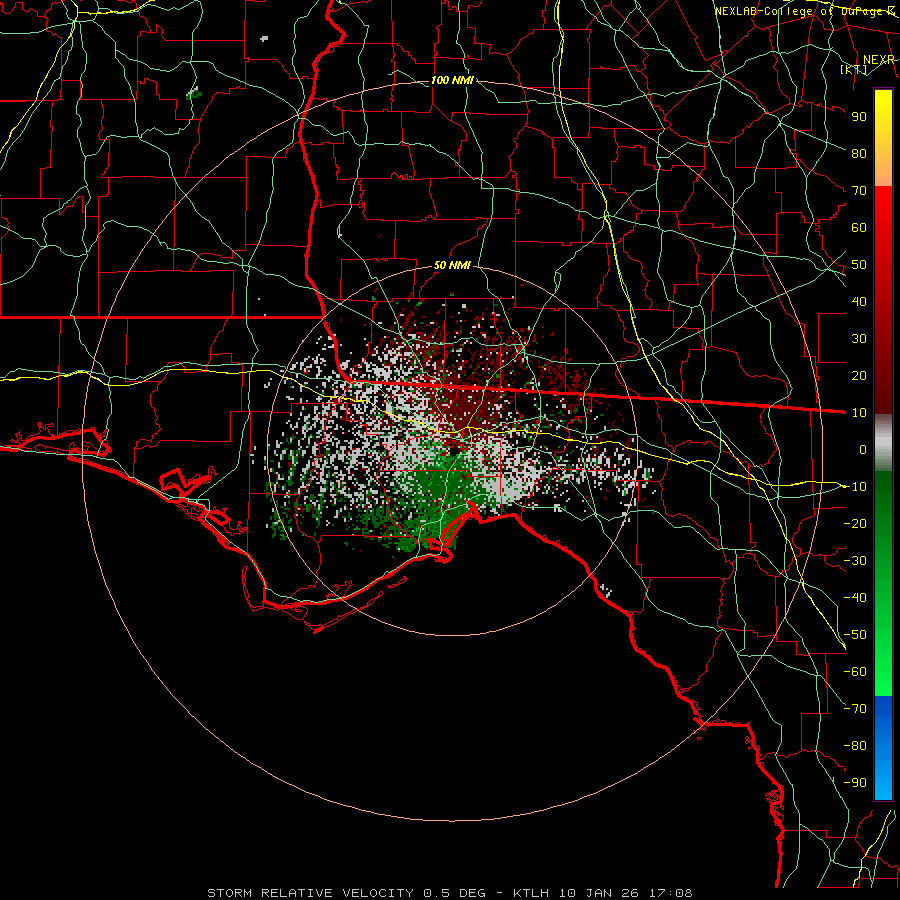Screen dimensions: 900x900
Task: Click the positive 10 scale label
Action: tap(859, 413)
